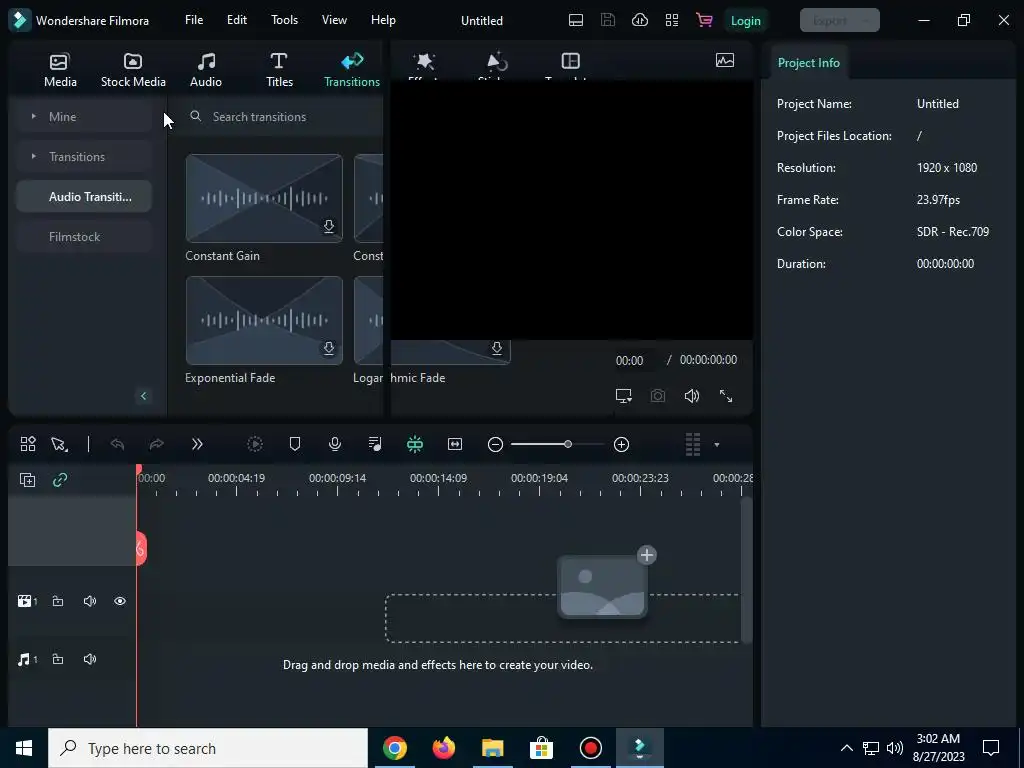This screenshot has height=768, width=1024.
Task: Click the redo arrow
Action: coord(157,444)
